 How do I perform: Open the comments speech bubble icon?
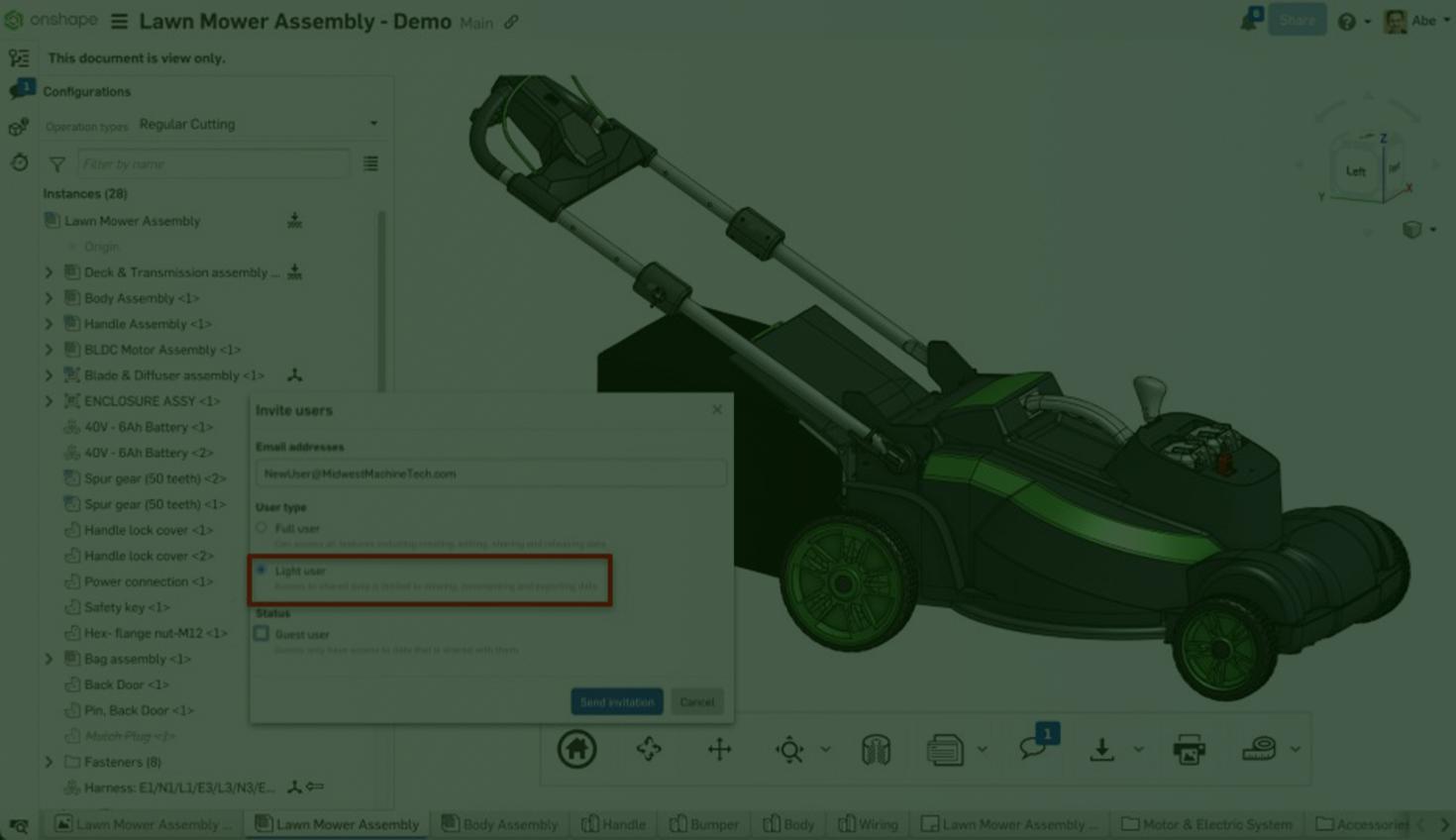point(1033,748)
